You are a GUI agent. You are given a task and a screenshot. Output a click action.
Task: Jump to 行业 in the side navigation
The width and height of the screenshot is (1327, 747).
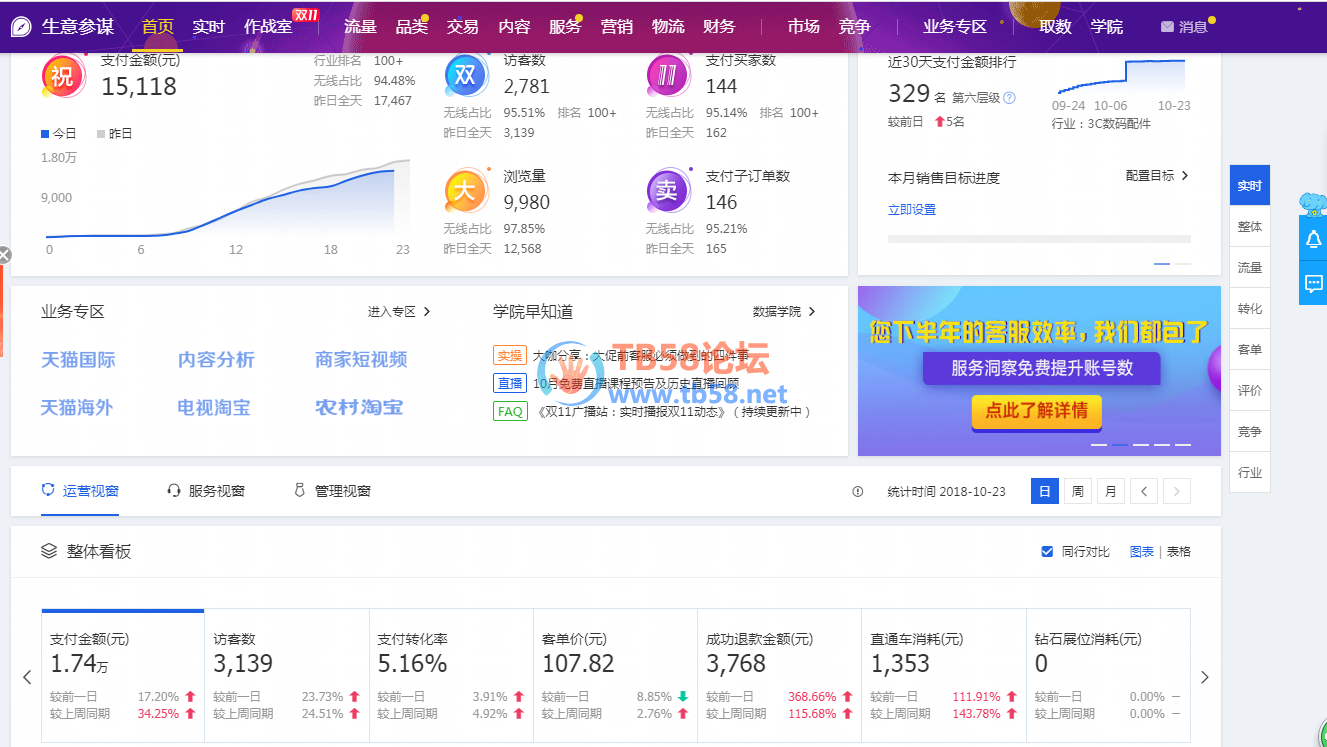click(1250, 472)
